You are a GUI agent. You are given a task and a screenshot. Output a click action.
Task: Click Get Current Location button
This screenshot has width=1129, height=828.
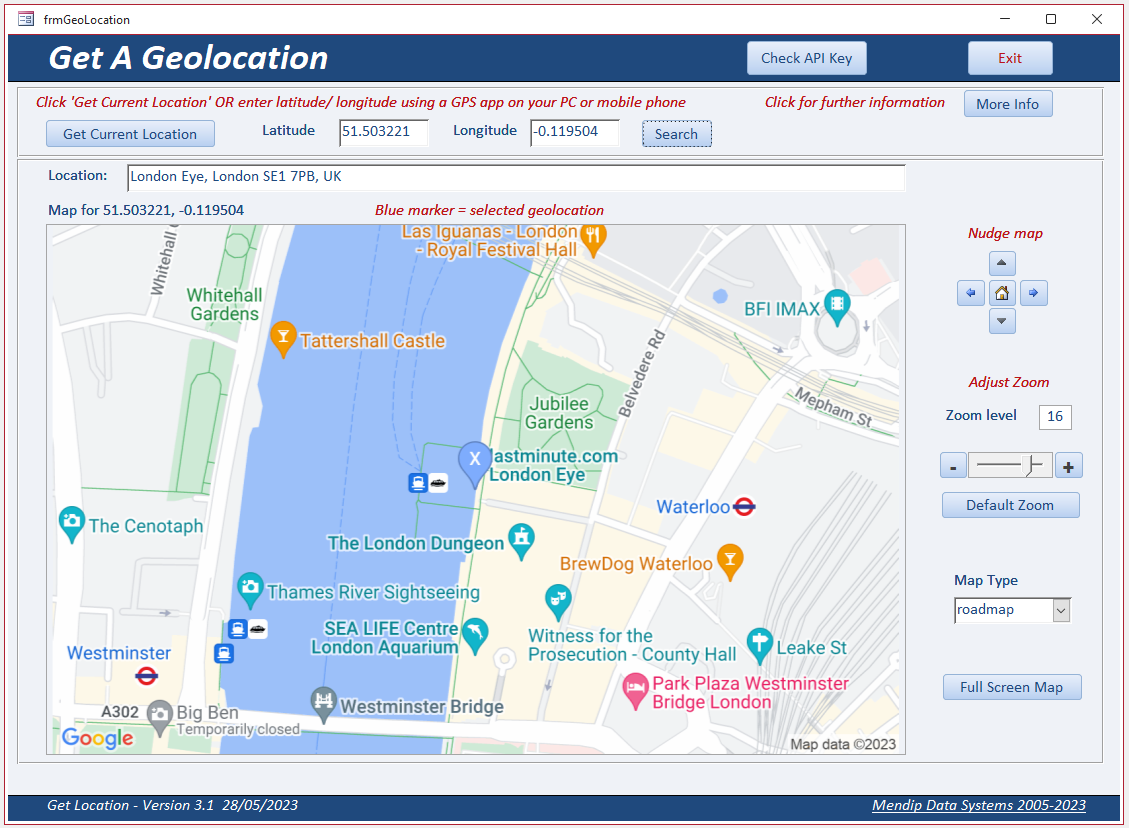[x=130, y=134]
